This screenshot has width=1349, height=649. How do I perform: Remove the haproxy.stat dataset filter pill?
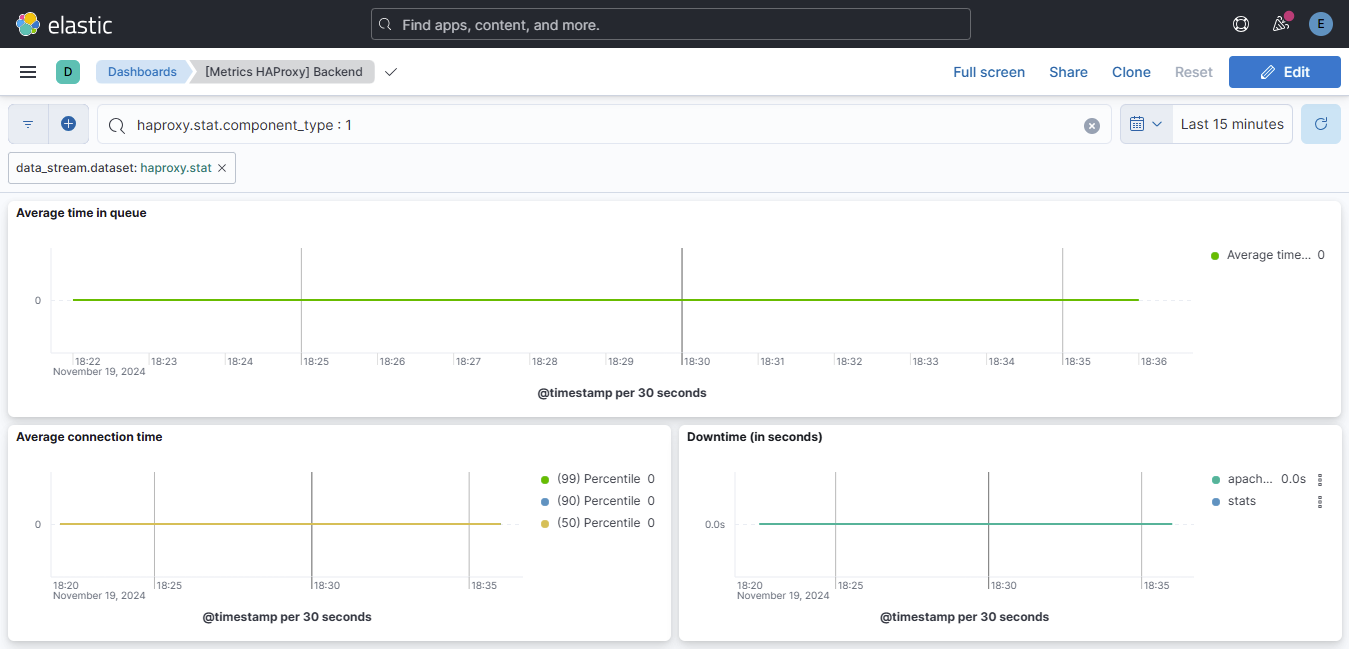click(x=223, y=167)
